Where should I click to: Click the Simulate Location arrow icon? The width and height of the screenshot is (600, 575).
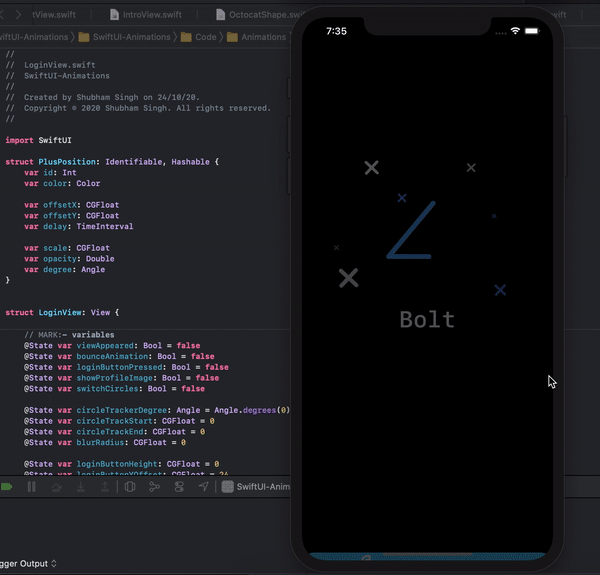204,487
